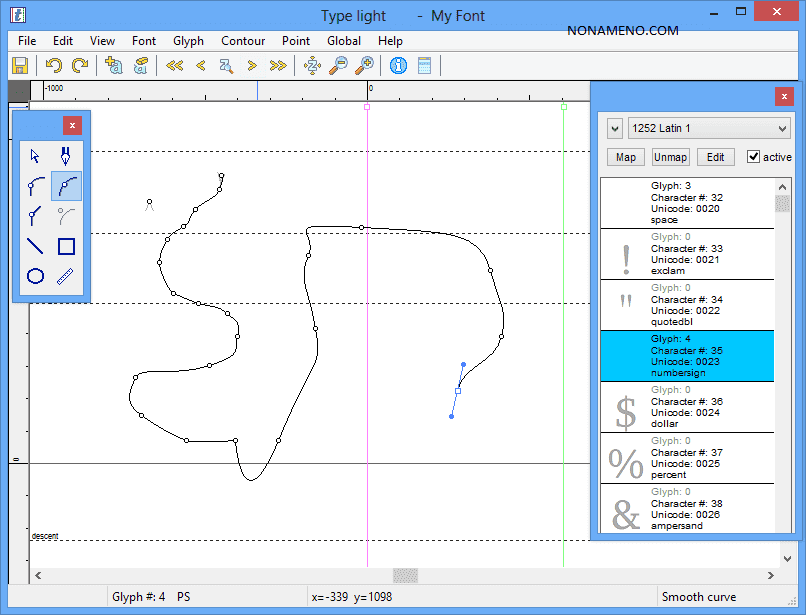
Task: Open the 1252 Latin 1 codepage dropdown
Action: [x=708, y=128]
